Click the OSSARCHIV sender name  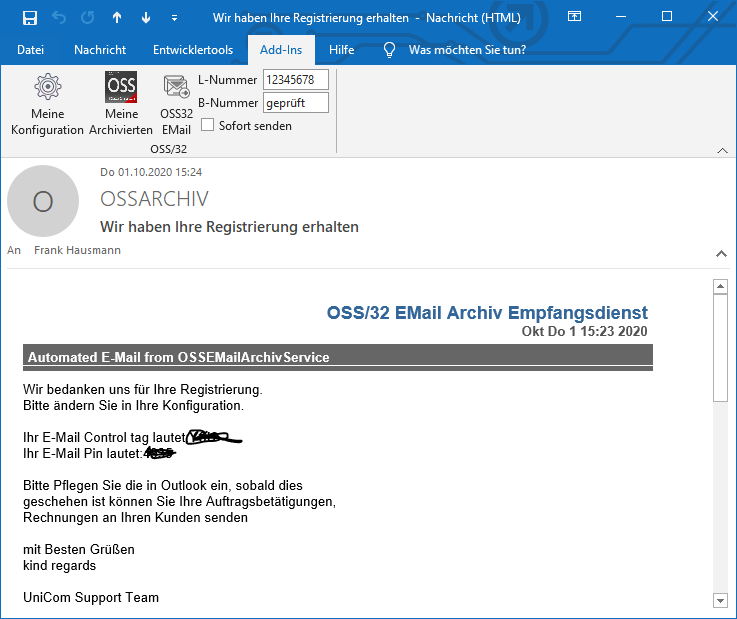154,199
